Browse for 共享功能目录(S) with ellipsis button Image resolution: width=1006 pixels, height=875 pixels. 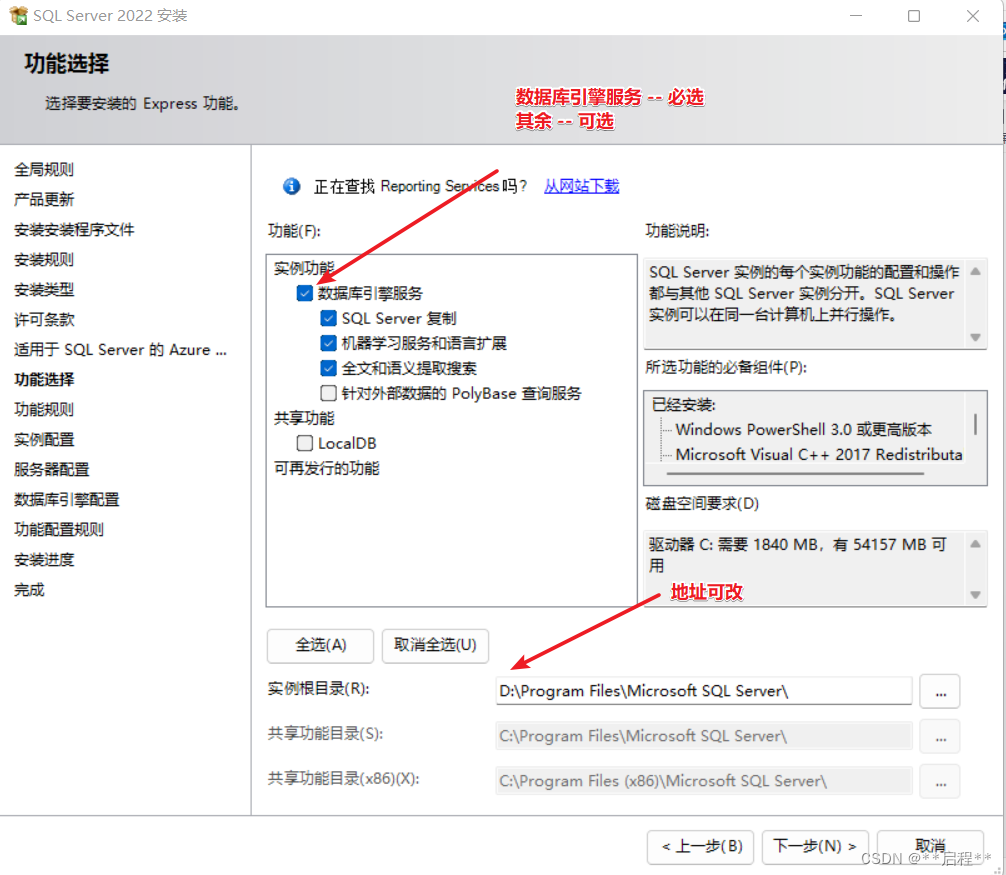coord(940,736)
